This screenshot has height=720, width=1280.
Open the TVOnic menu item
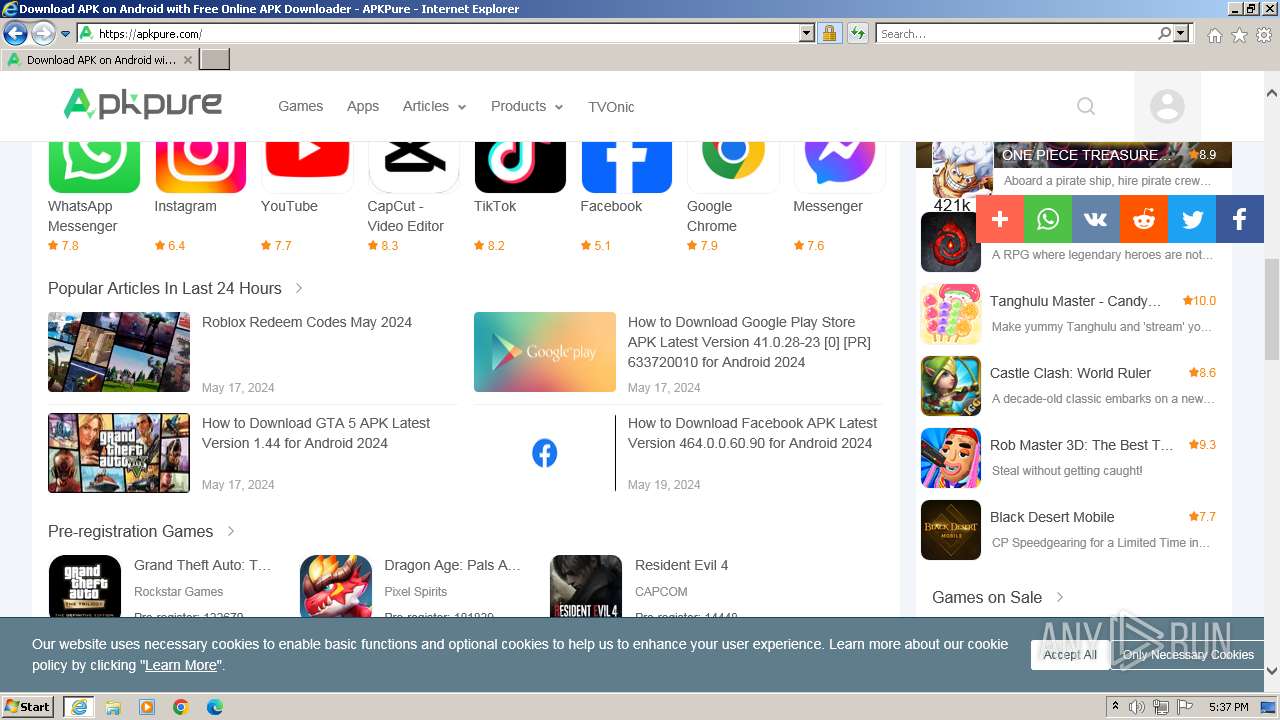tap(611, 107)
